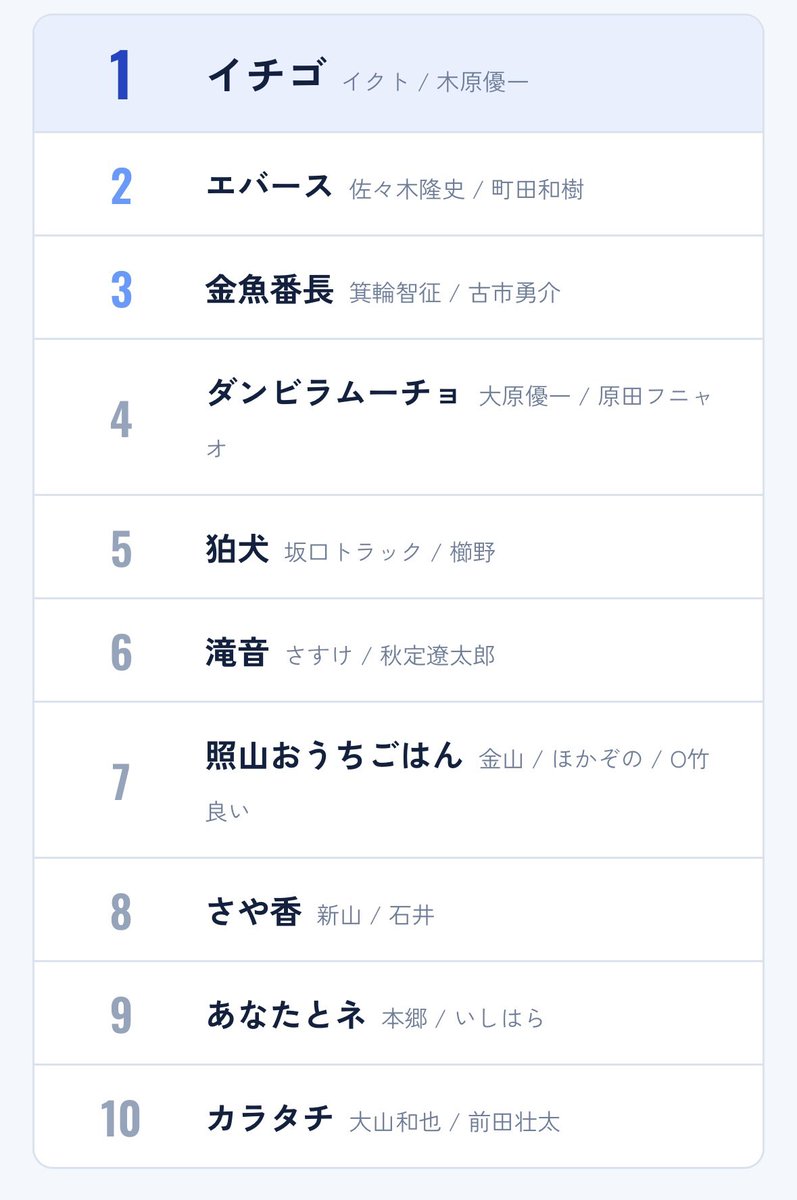Click the rank number 1 badge
The height and width of the screenshot is (1200, 797).
[121, 75]
